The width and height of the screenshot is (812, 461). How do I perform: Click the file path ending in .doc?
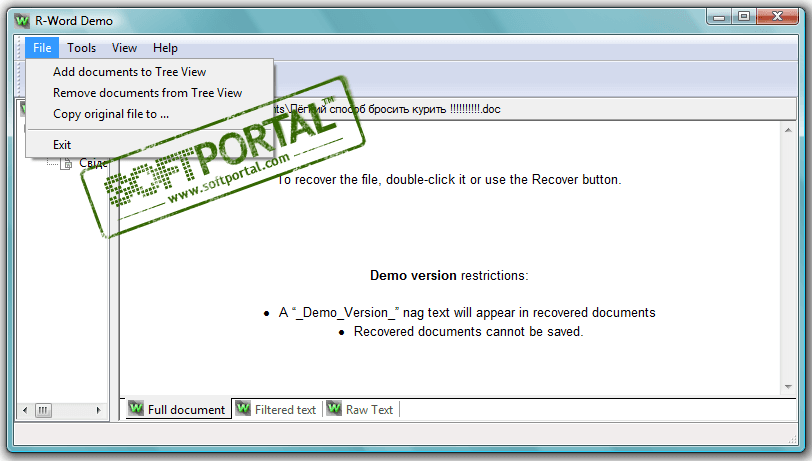(387, 109)
